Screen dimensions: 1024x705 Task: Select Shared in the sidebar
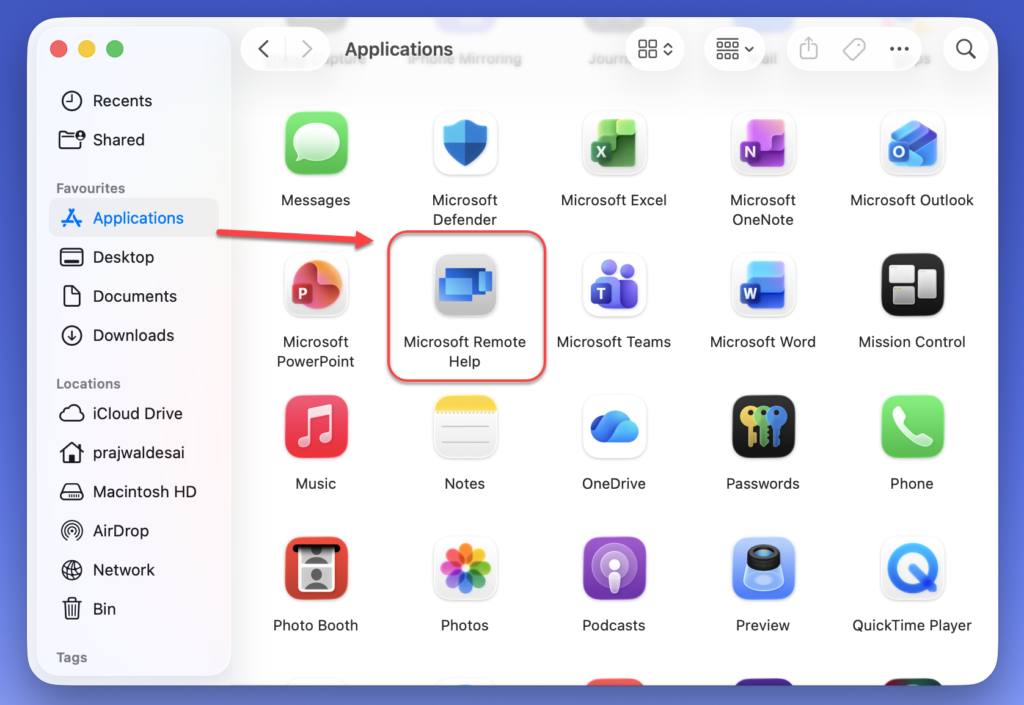click(134, 140)
